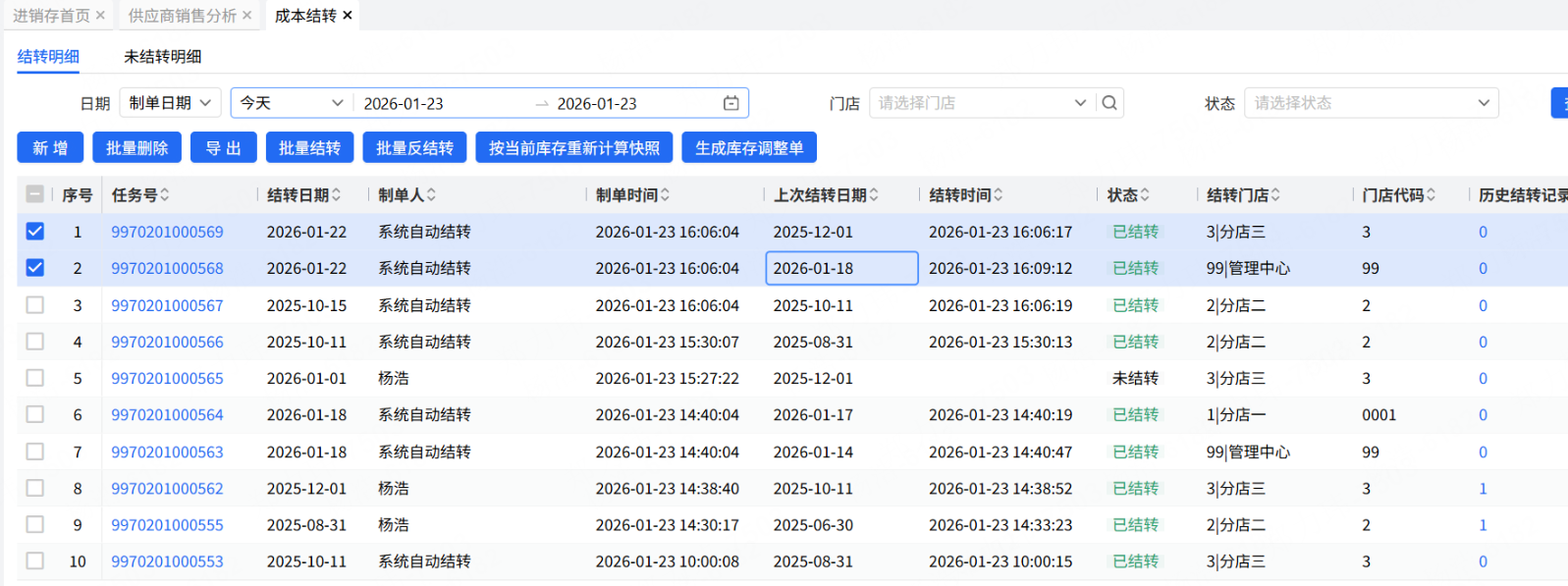Click 已结转 status in row 1
1568x586 pixels.
click(x=1135, y=232)
